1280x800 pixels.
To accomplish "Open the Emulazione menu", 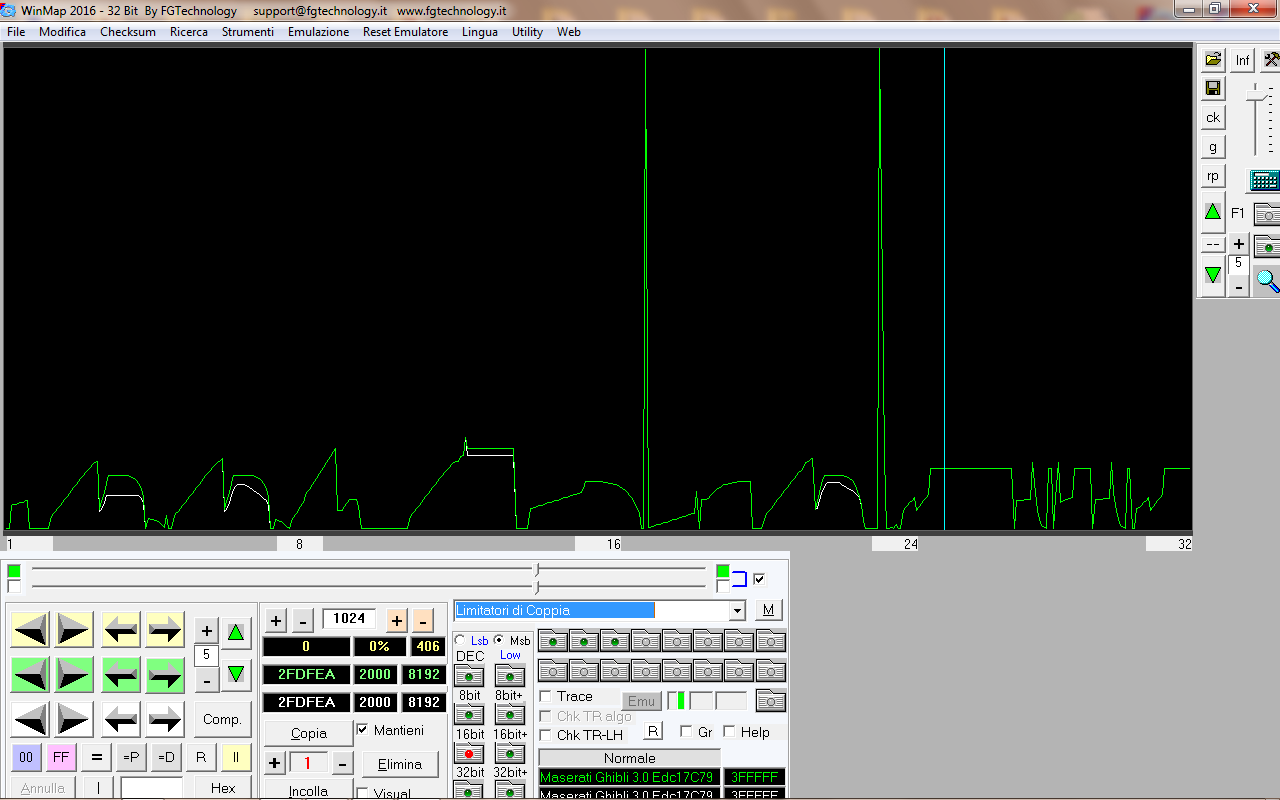I will (x=319, y=32).
